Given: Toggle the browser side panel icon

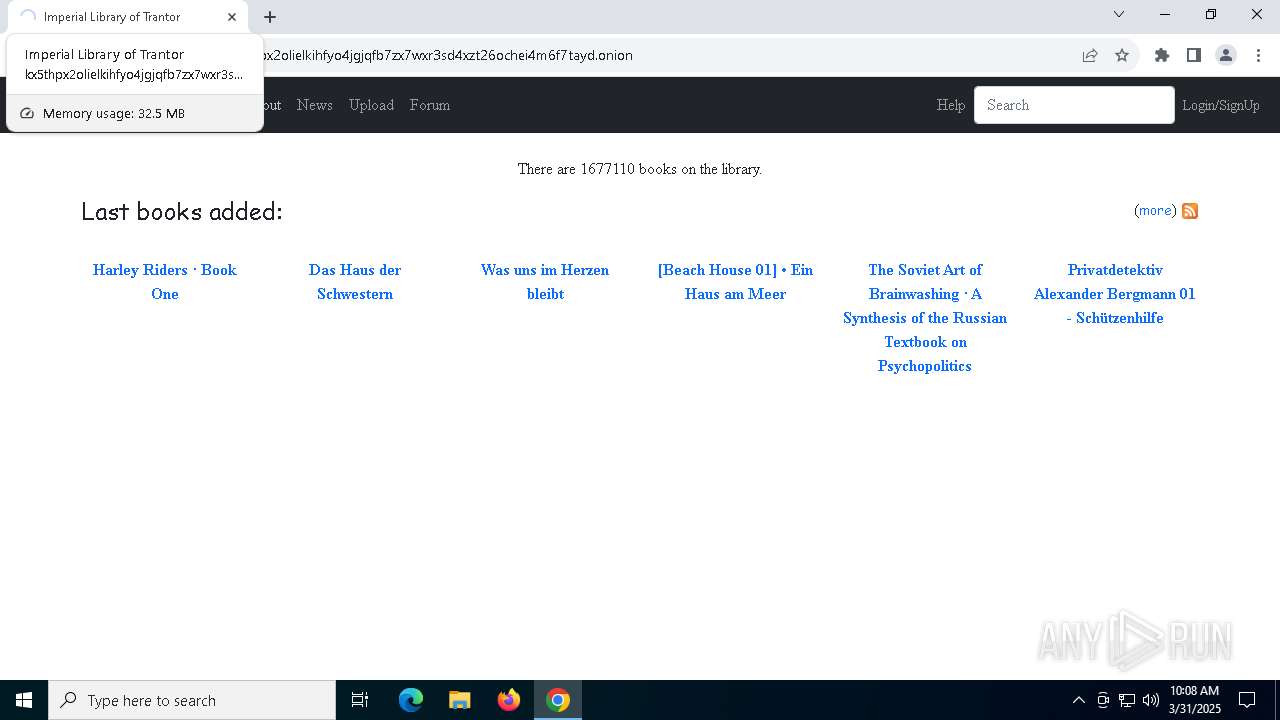Looking at the screenshot, I should tap(1194, 55).
